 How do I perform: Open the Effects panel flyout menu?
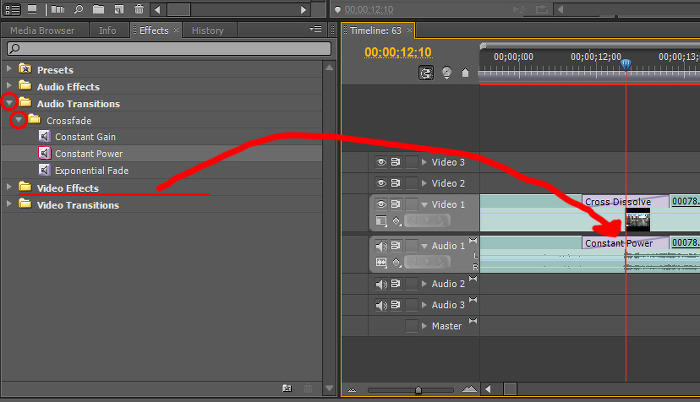click(315, 29)
